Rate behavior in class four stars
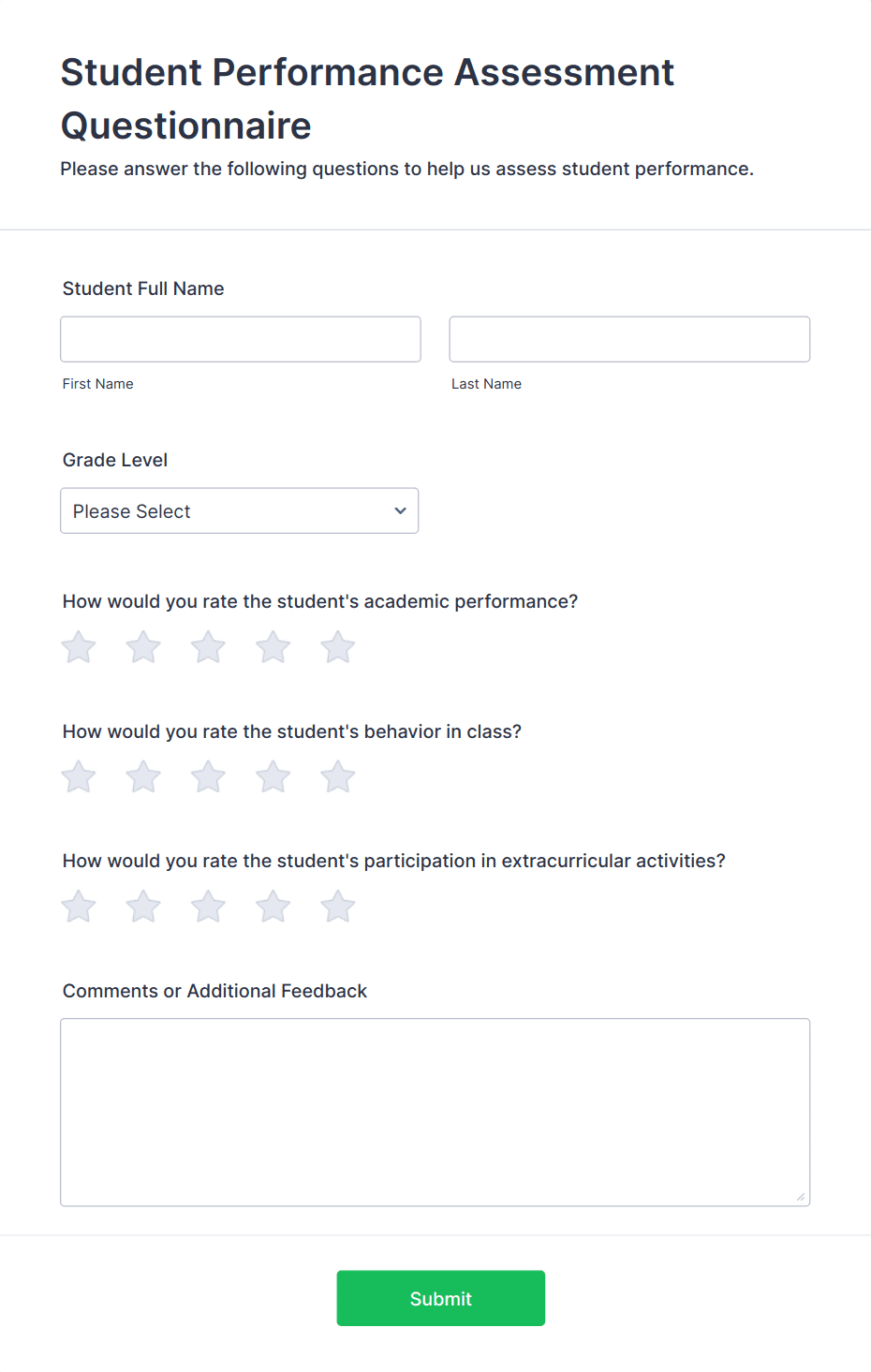The image size is (871, 1372). 273,777
